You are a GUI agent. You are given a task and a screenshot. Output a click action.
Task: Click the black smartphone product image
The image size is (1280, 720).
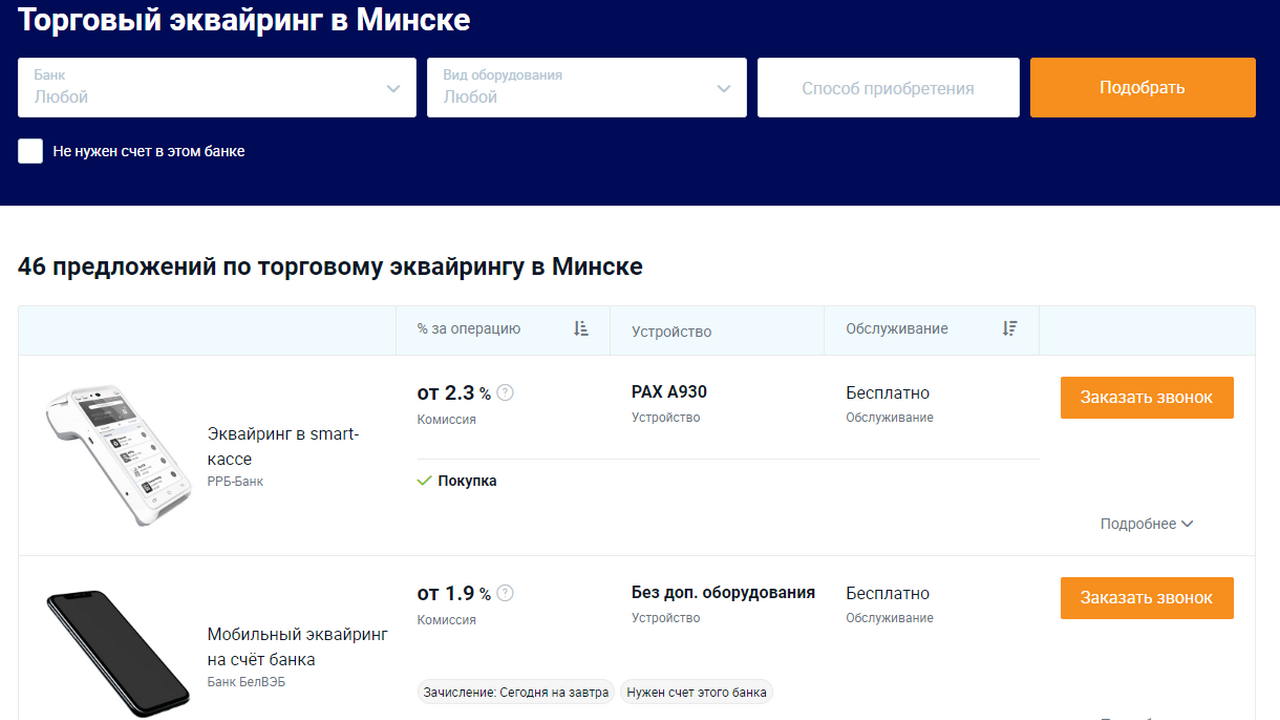[x=117, y=650]
